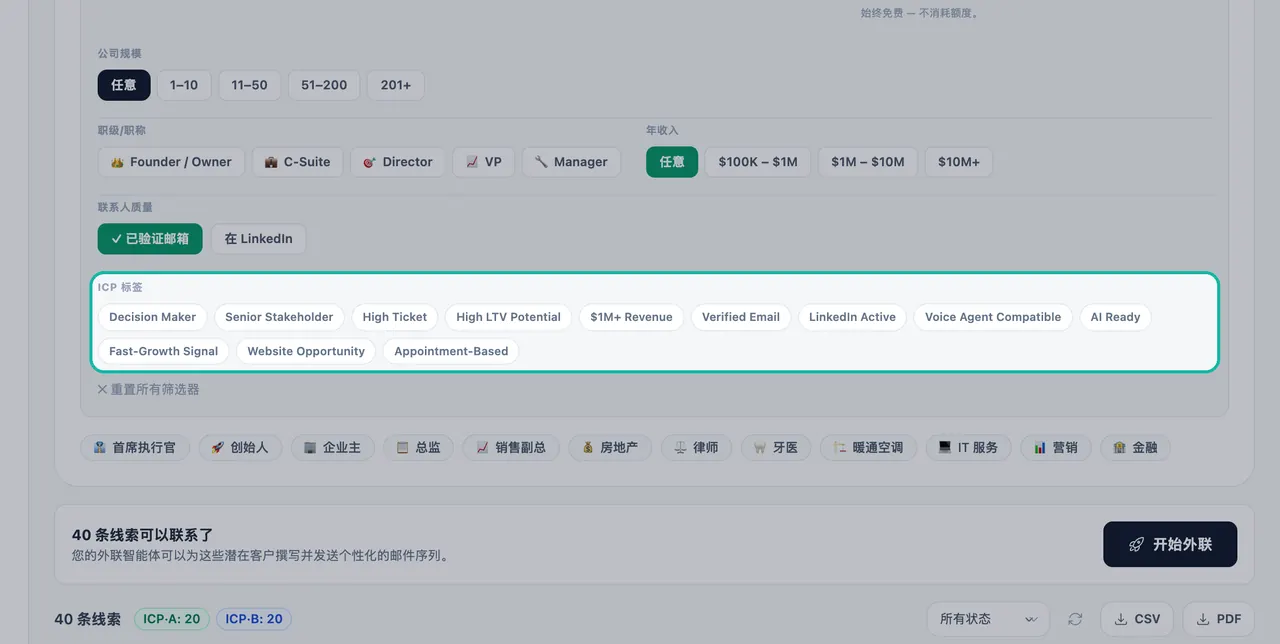Select the Fast-Growth Signal tag
Screen dimensions: 1280x644
164,351
